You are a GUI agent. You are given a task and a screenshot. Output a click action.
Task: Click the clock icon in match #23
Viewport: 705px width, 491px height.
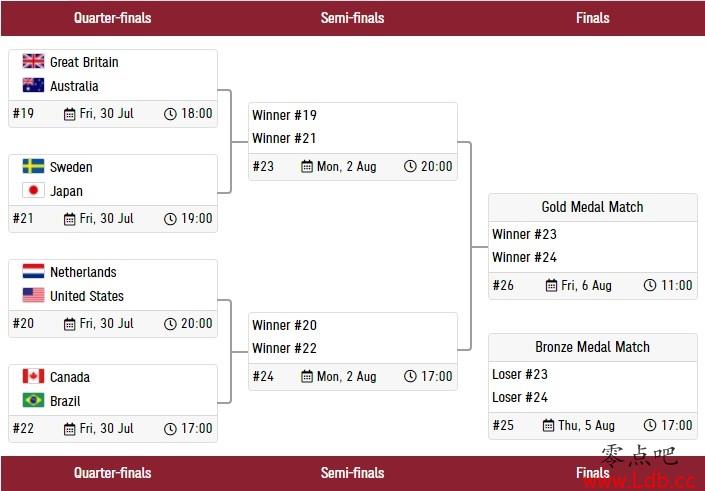coord(410,166)
